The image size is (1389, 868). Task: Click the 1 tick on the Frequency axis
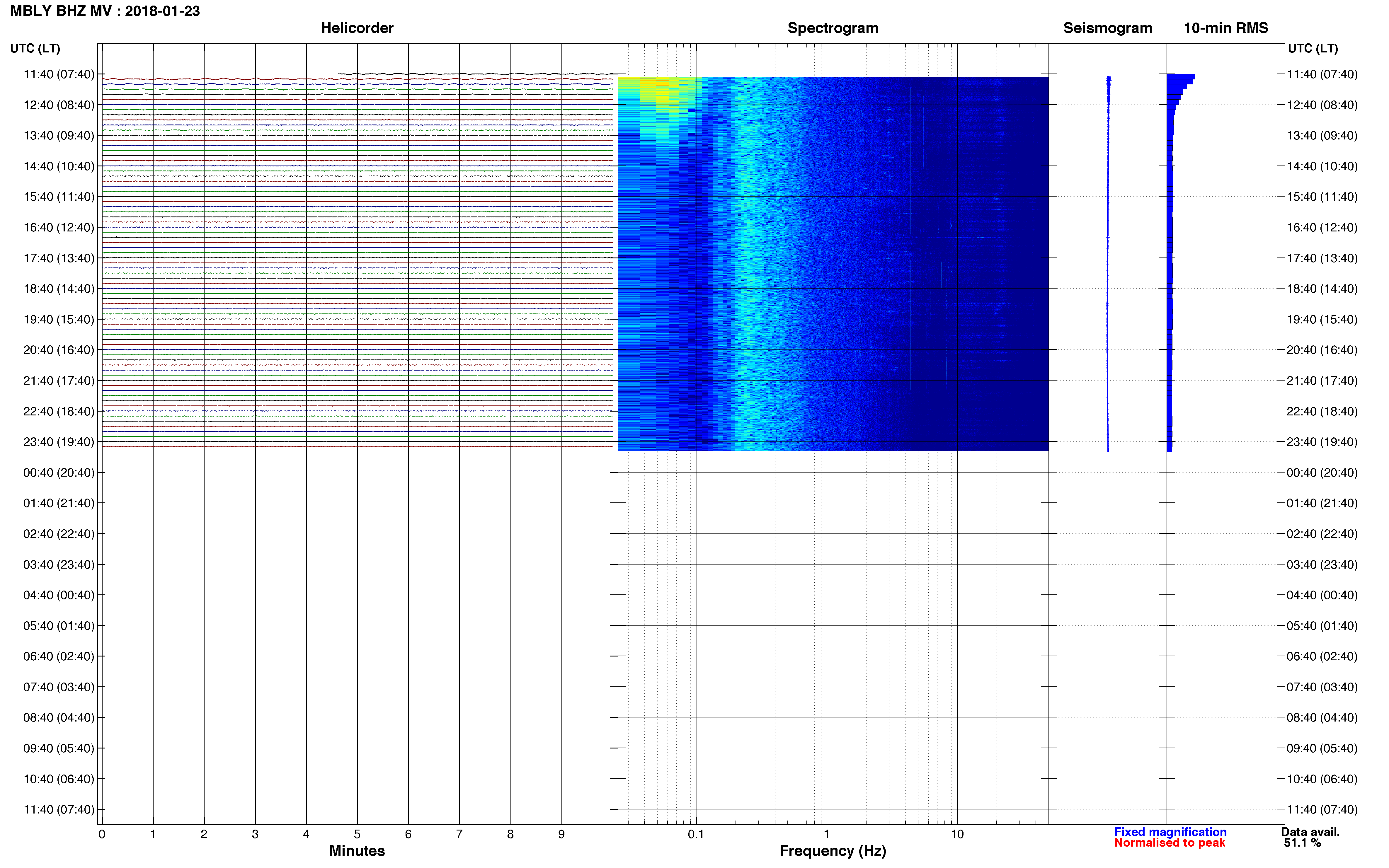(826, 834)
